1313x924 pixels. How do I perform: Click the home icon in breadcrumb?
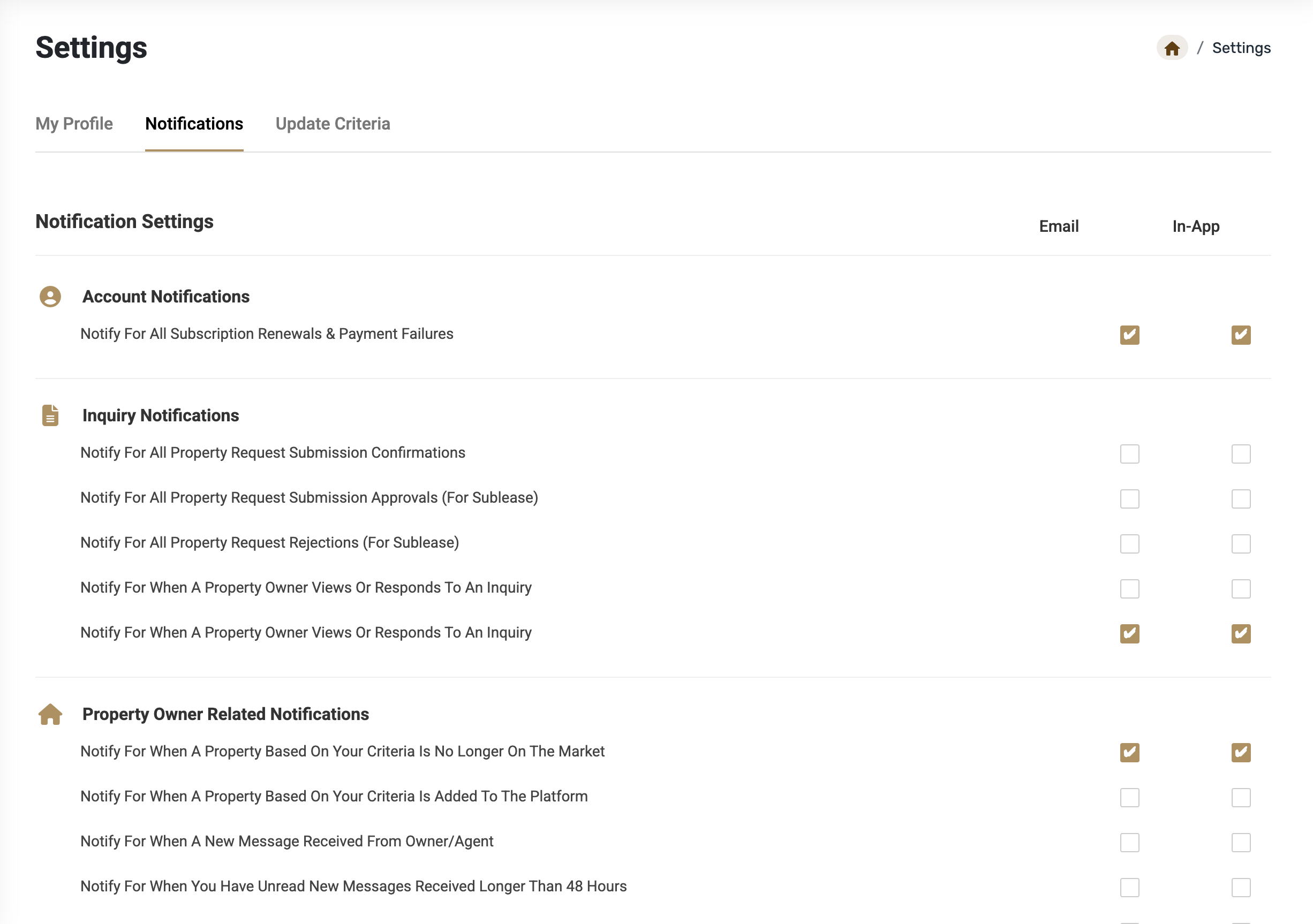click(1172, 48)
